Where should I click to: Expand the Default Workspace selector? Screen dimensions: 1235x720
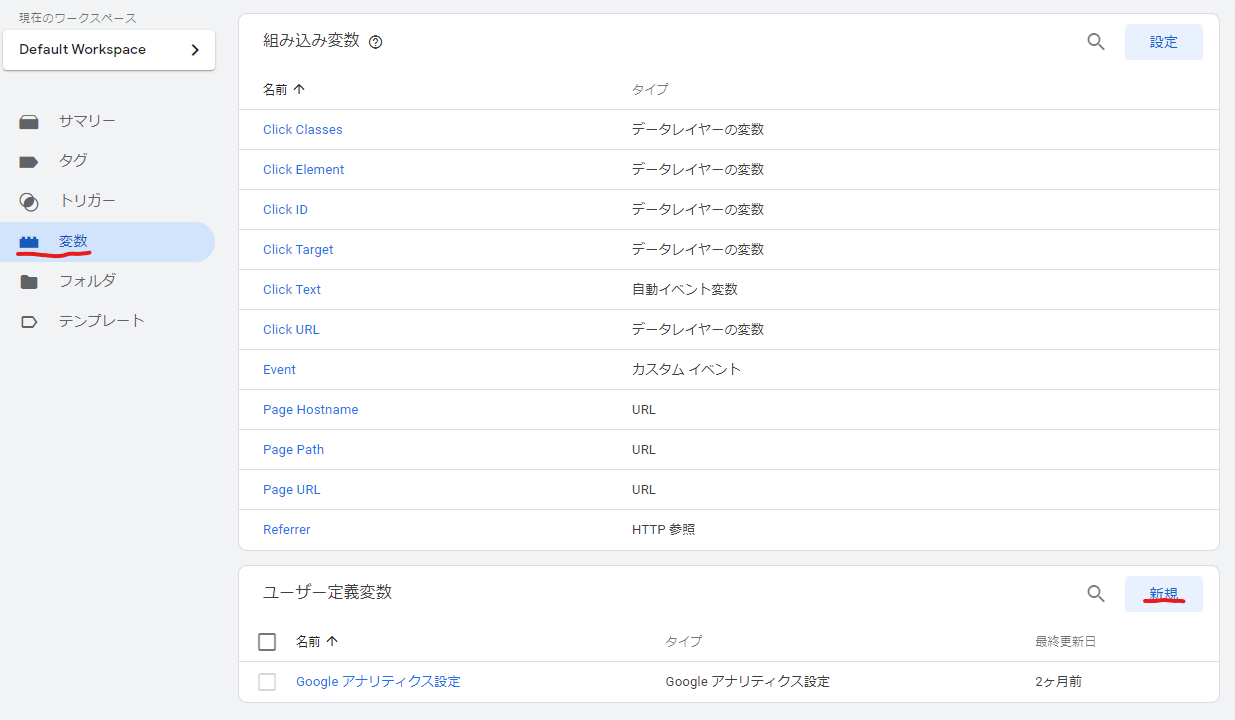click(x=109, y=50)
